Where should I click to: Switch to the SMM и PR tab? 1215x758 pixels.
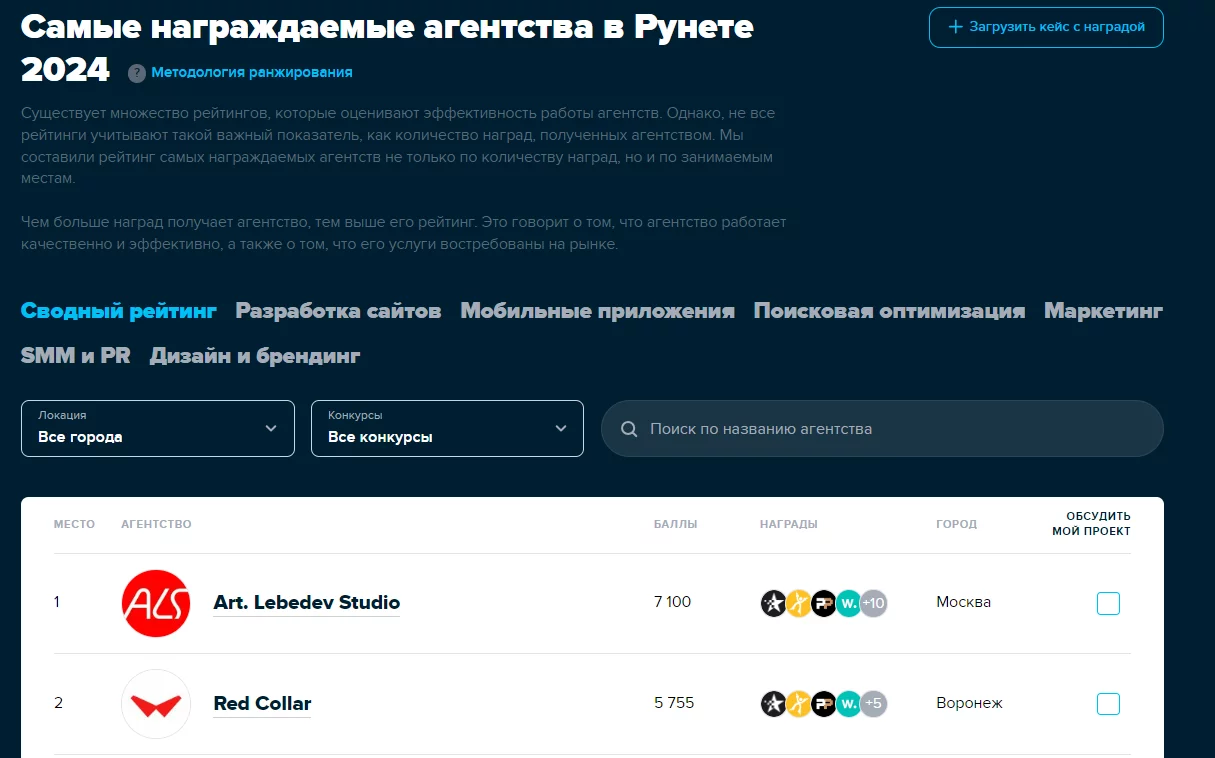coord(76,355)
